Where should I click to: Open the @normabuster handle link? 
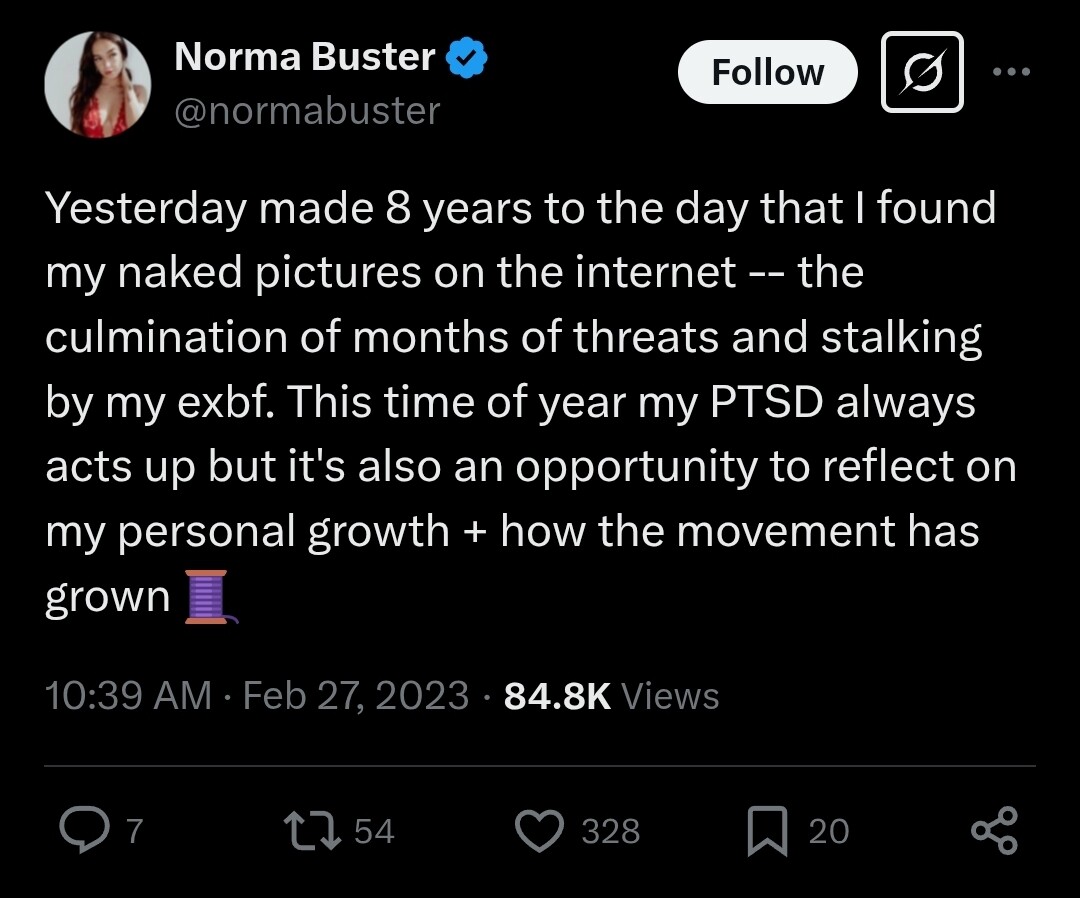307,111
